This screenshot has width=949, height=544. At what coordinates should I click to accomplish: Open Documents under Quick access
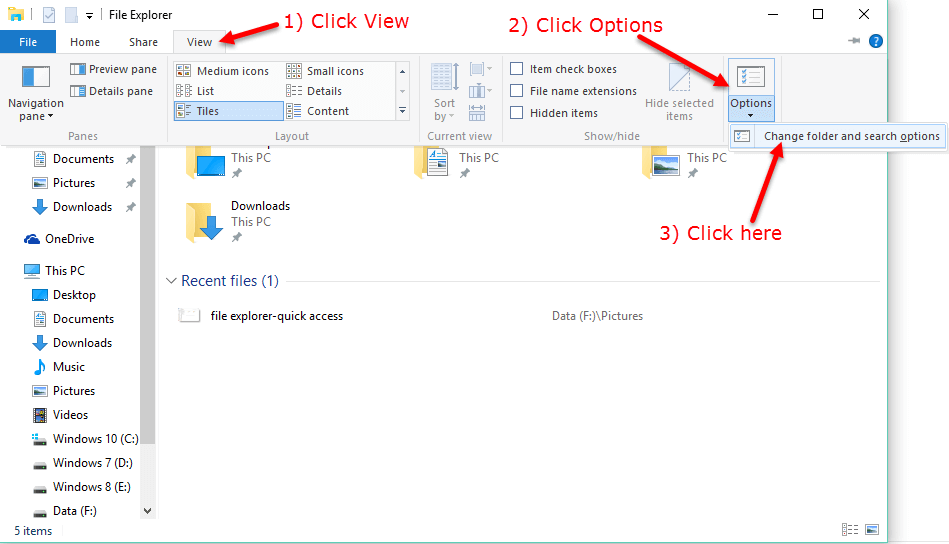pos(83,159)
